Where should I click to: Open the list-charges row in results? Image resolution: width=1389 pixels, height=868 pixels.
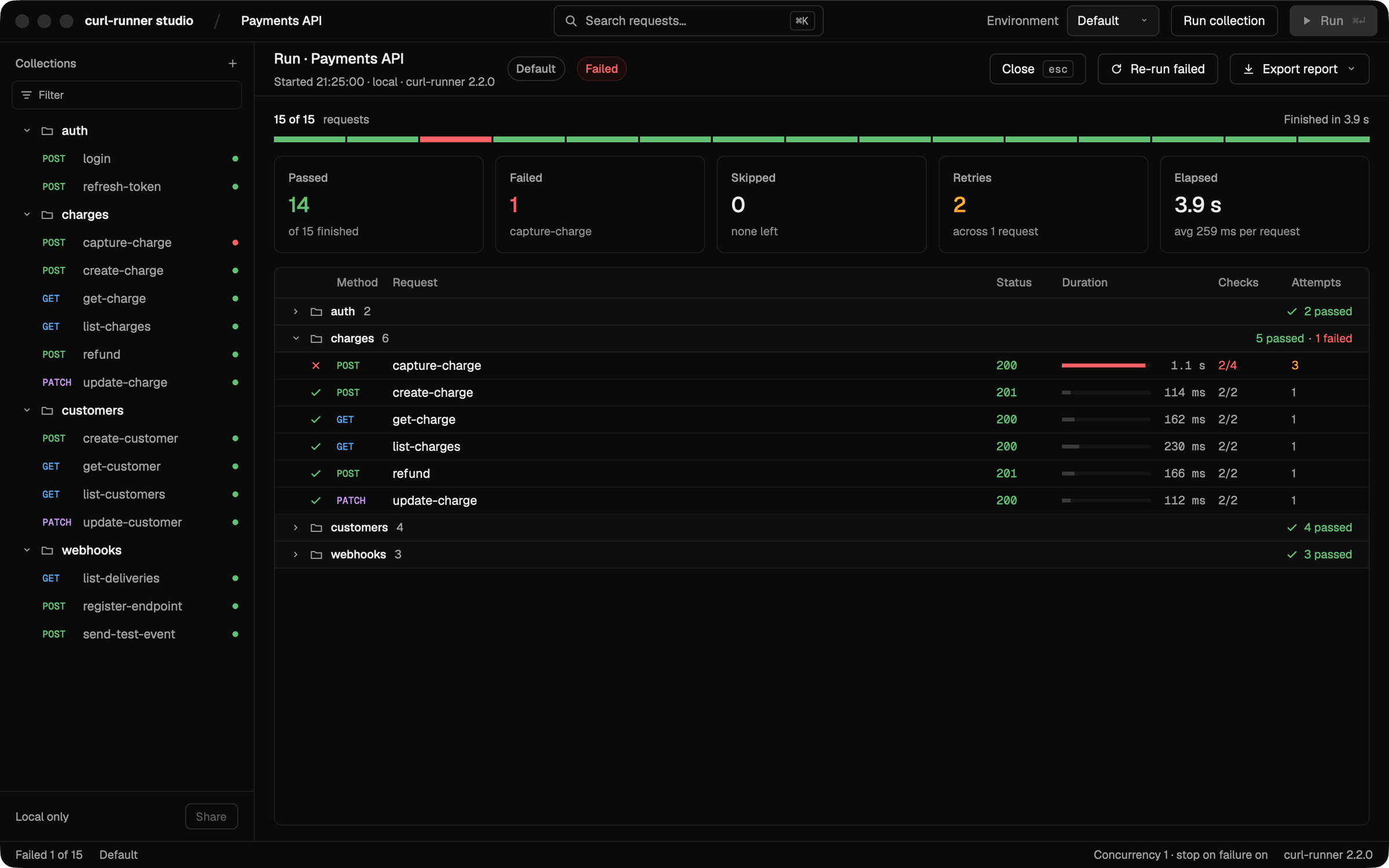(x=822, y=447)
